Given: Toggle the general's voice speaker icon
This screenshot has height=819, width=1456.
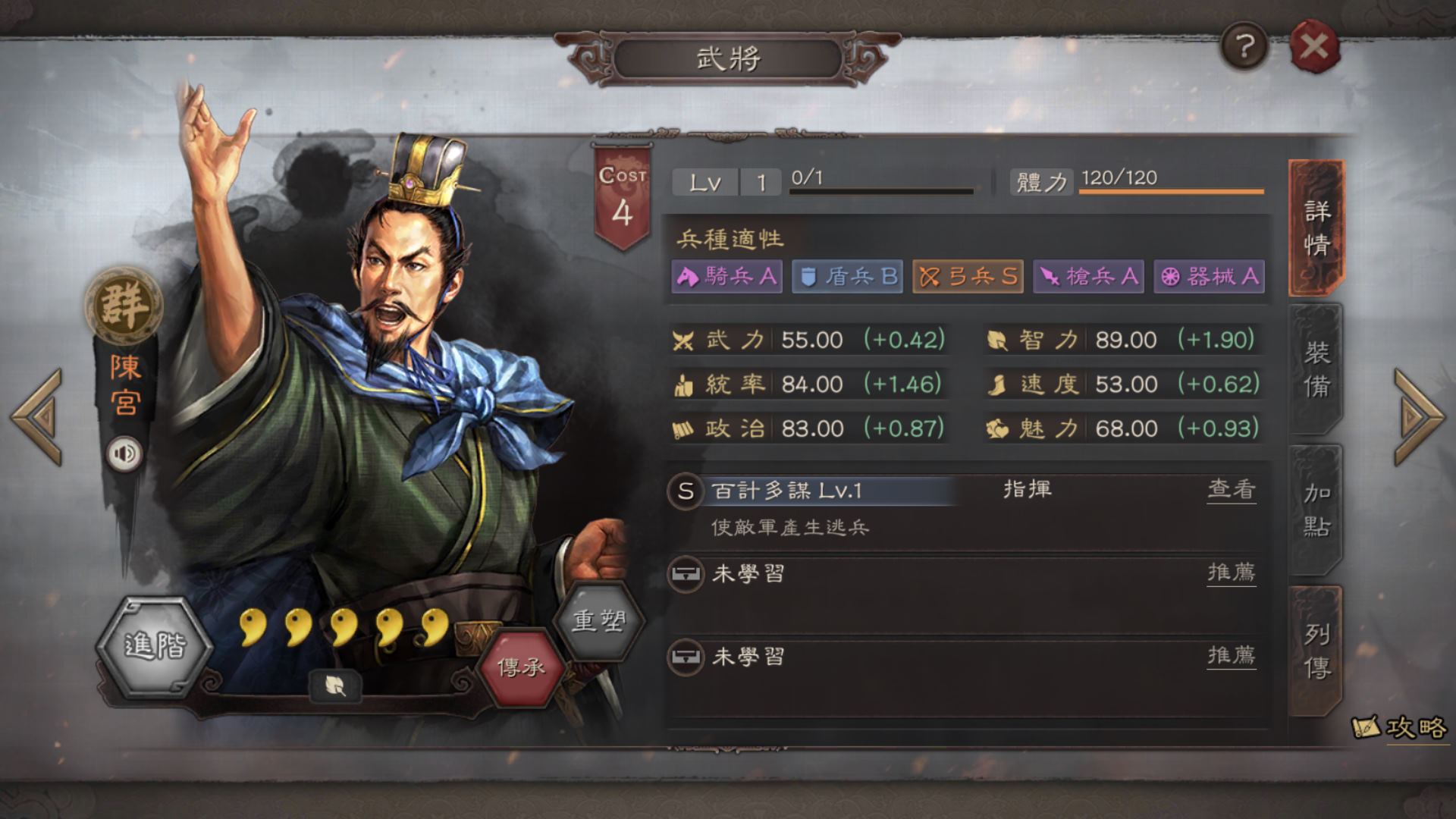Looking at the screenshot, I should (x=124, y=453).
